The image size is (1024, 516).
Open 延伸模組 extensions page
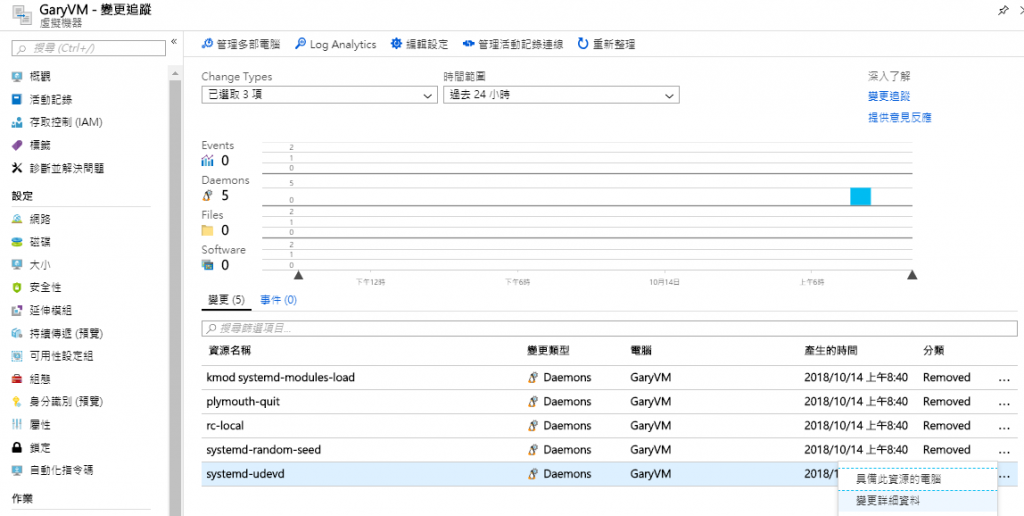pyautogui.click(x=50, y=311)
